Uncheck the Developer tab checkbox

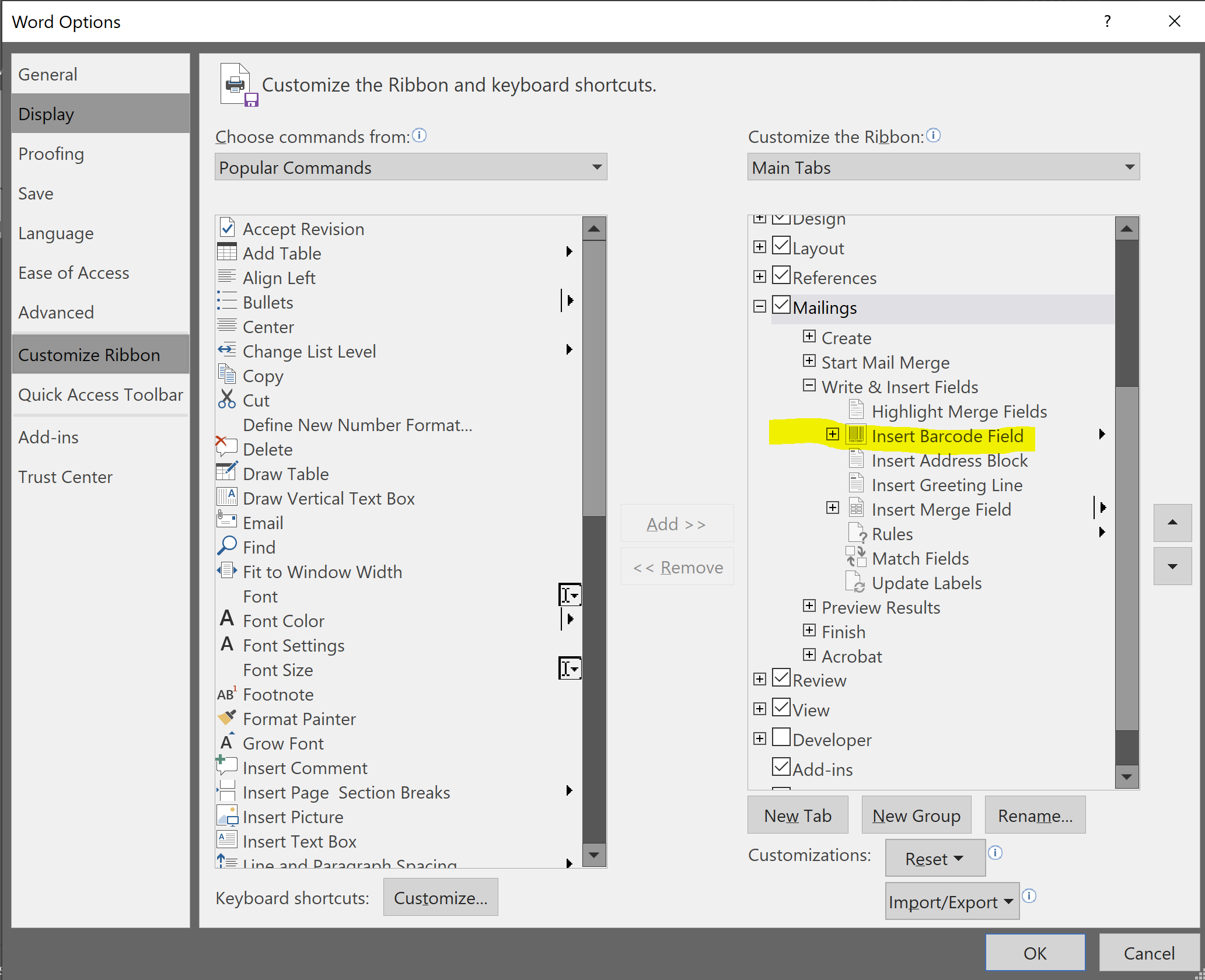[781, 737]
